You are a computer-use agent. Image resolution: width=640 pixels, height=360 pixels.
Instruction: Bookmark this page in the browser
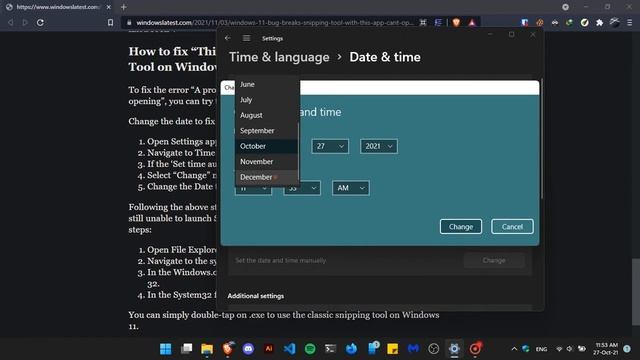coord(110,22)
